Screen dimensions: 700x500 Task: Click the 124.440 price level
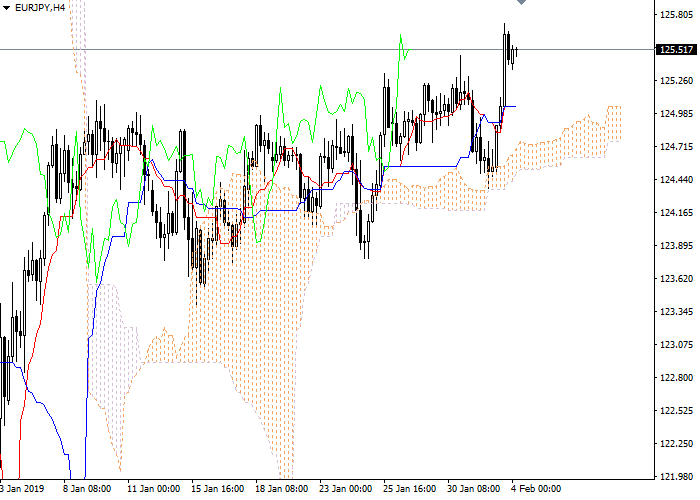pos(676,179)
